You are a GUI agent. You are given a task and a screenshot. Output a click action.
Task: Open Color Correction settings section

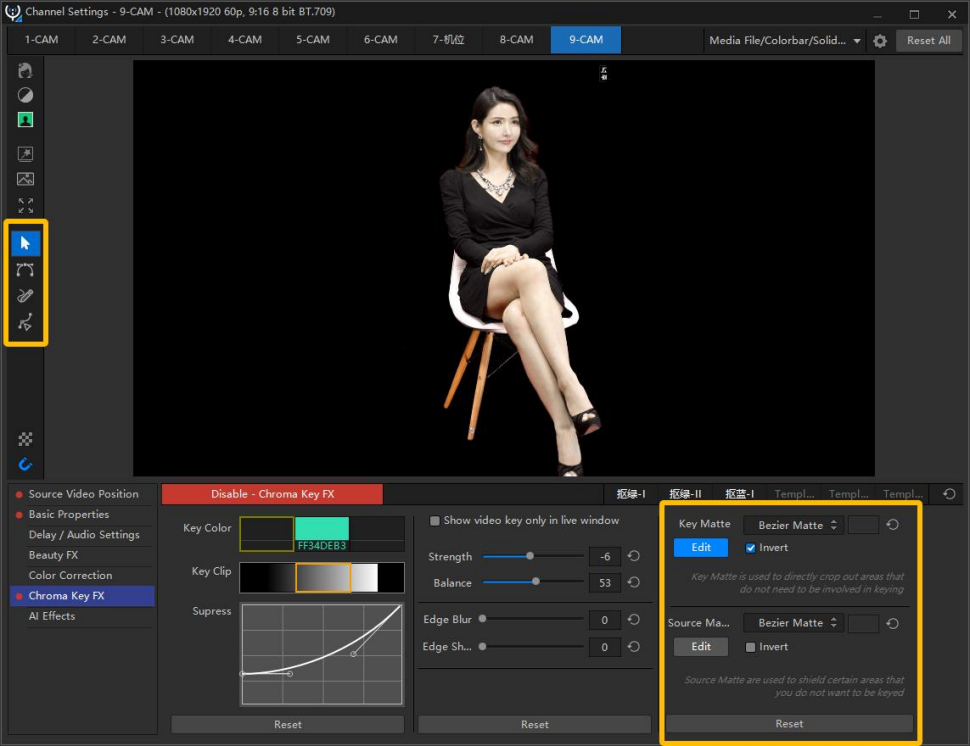[70, 576]
